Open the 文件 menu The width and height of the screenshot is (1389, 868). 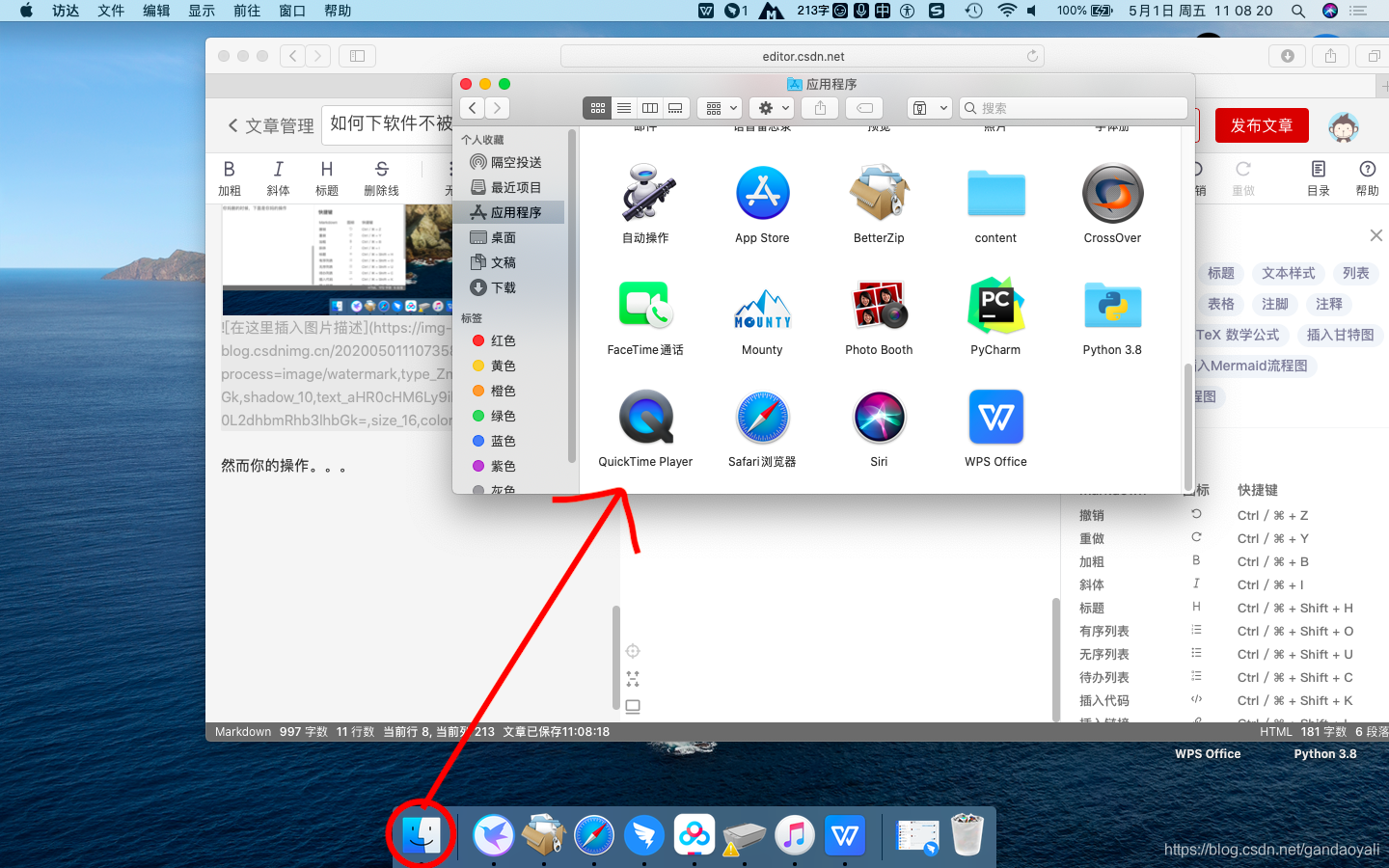pyautogui.click(x=111, y=11)
